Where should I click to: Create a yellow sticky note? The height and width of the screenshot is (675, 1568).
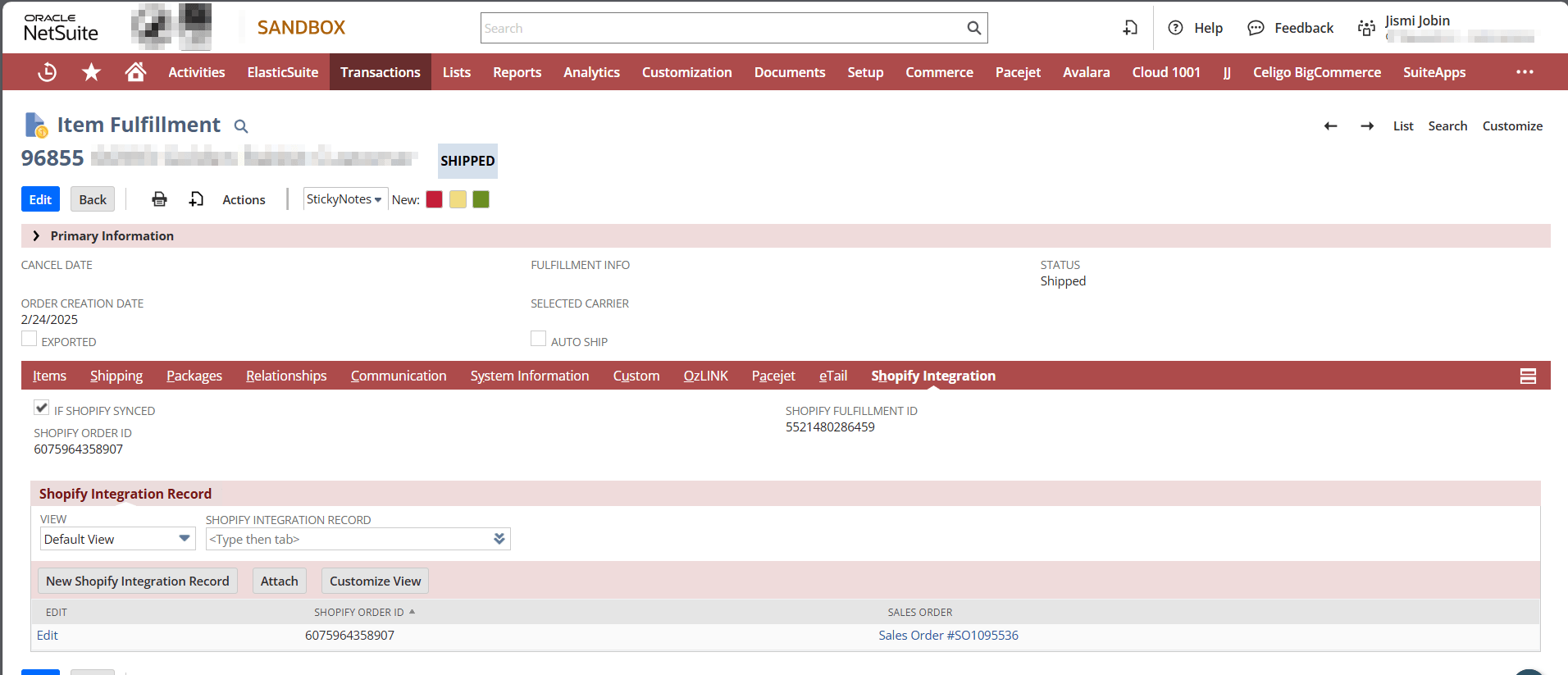[x=458, y=199]
